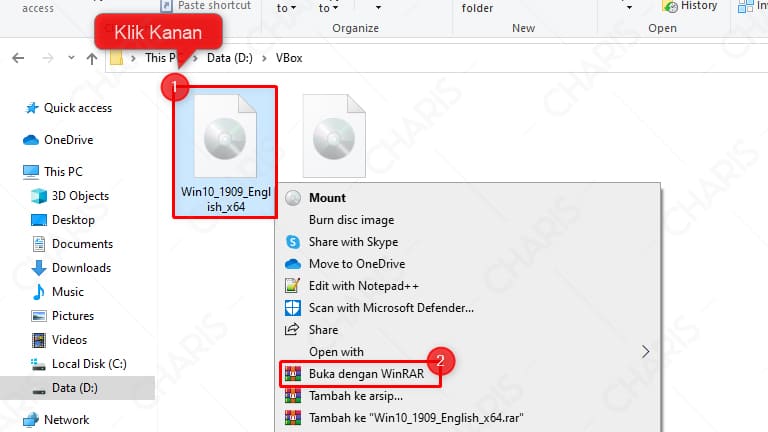Click the Microsoft Defender shield icon
The height and width of the screenshot is (432, 768).
293,308
